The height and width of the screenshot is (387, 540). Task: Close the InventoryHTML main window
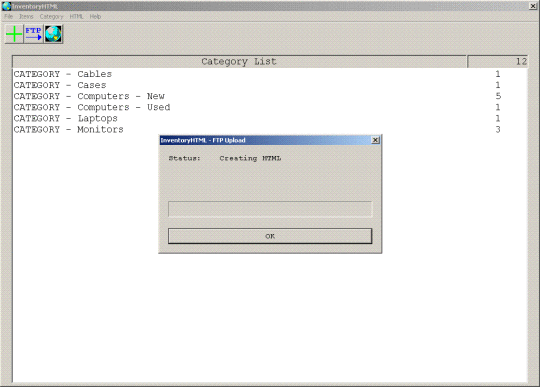532,6
